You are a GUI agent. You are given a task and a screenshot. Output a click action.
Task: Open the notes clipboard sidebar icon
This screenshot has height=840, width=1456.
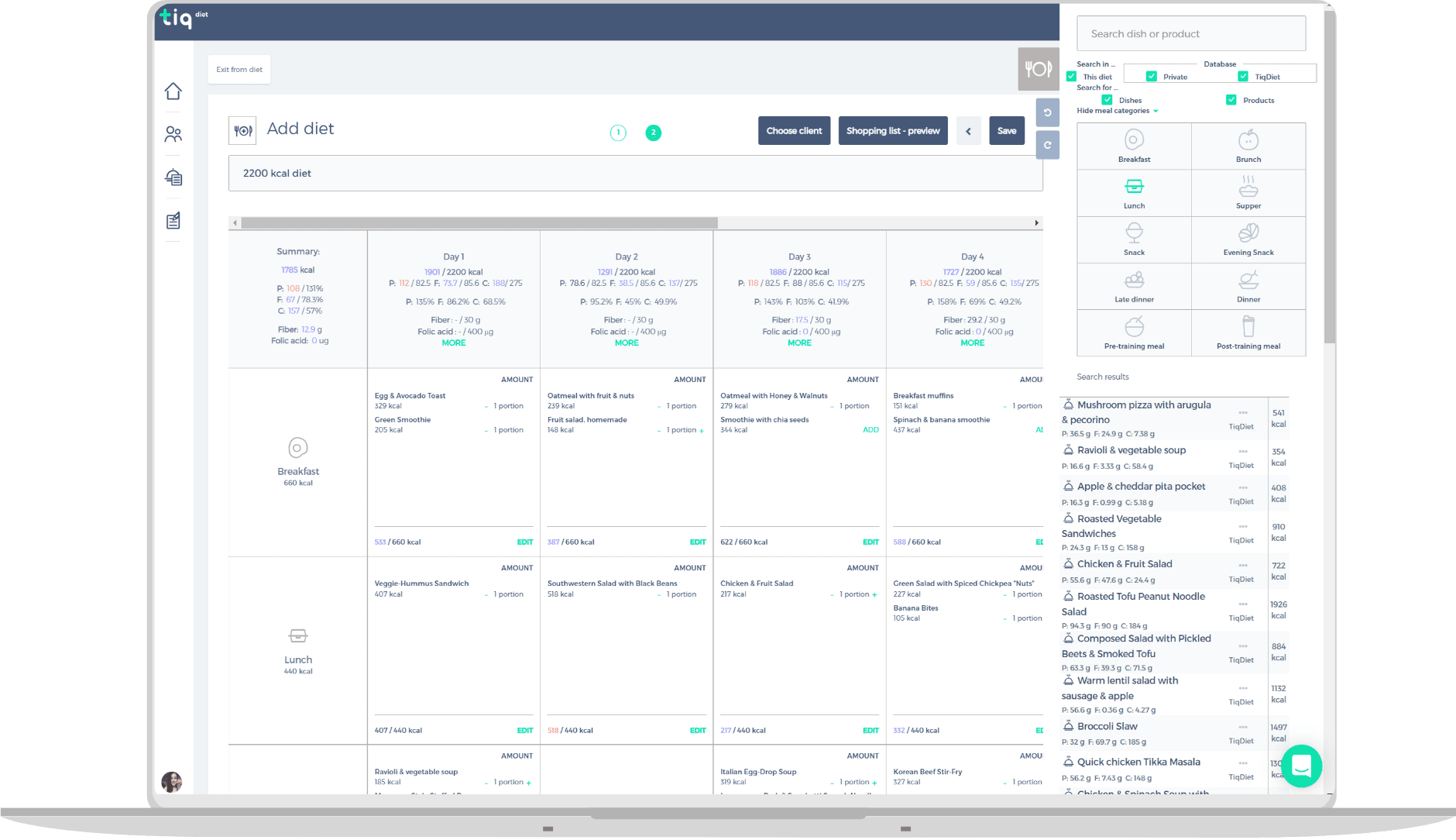[x=173, y=221]
